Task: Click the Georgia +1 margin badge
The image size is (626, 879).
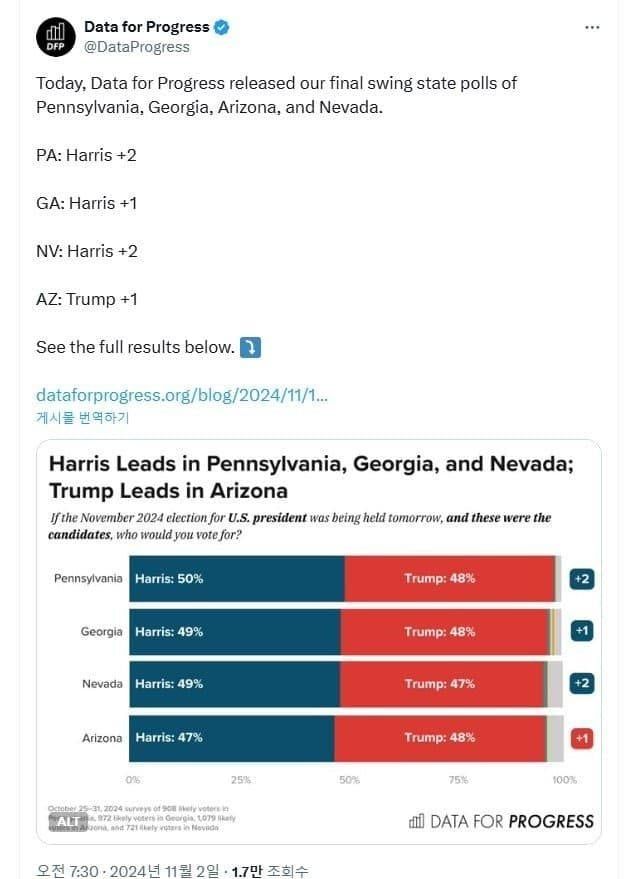Action: 582,631
